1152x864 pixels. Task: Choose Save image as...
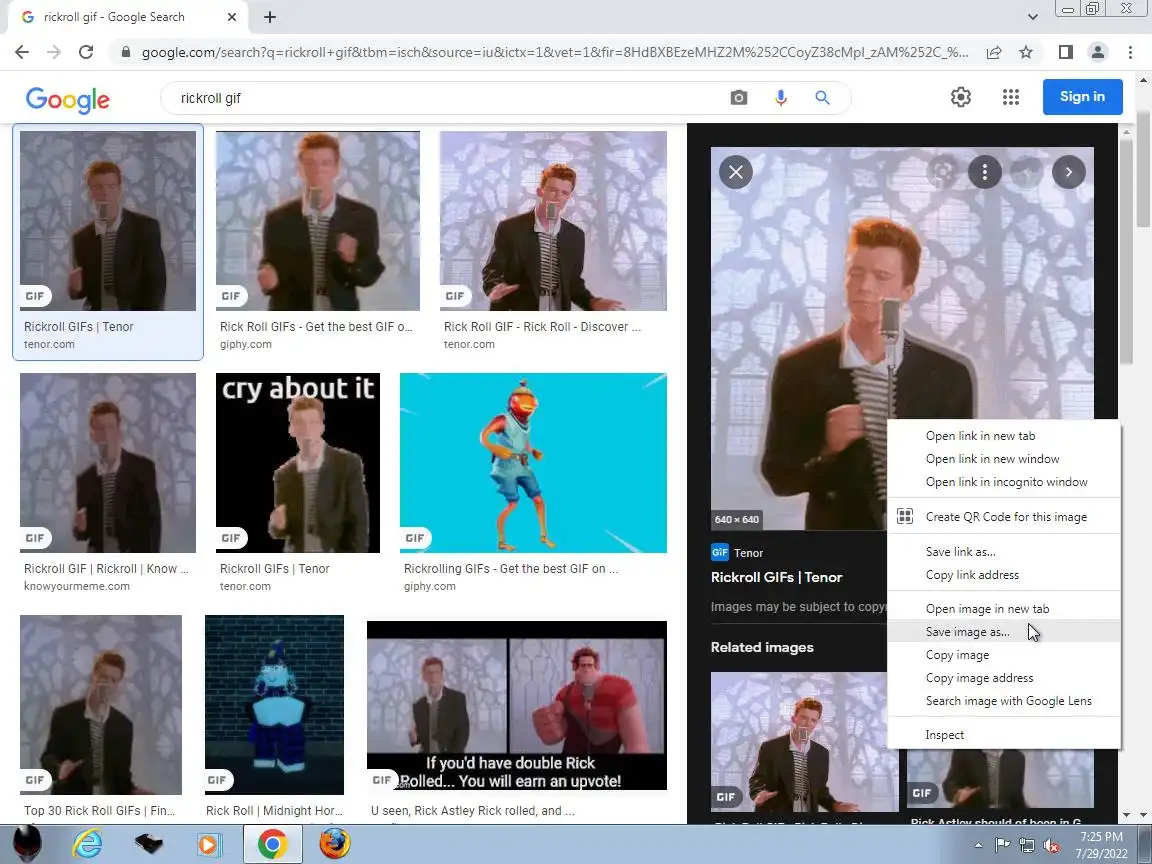[x=1004, y=632]
